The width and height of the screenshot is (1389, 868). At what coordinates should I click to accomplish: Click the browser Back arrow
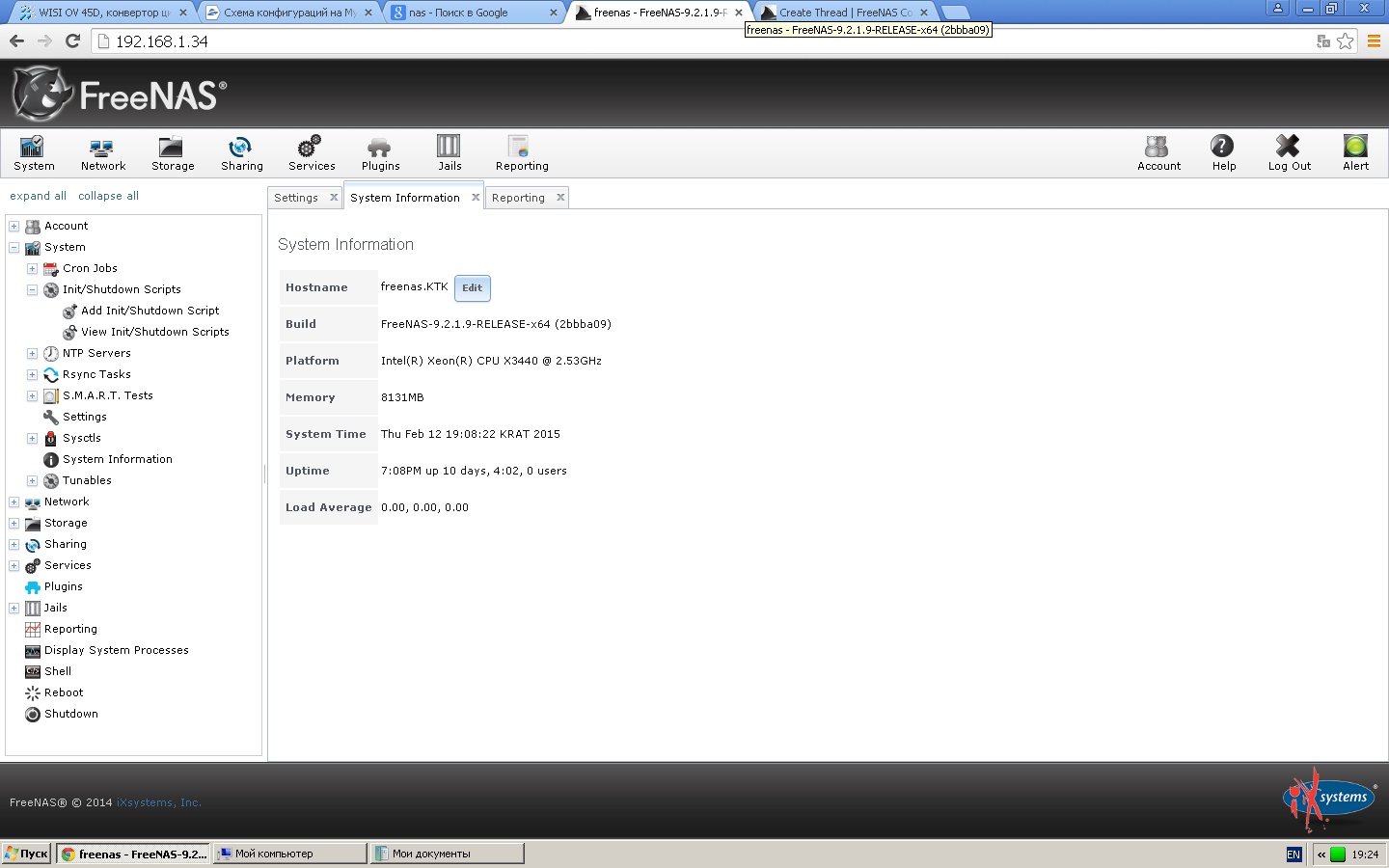(16, 41)
